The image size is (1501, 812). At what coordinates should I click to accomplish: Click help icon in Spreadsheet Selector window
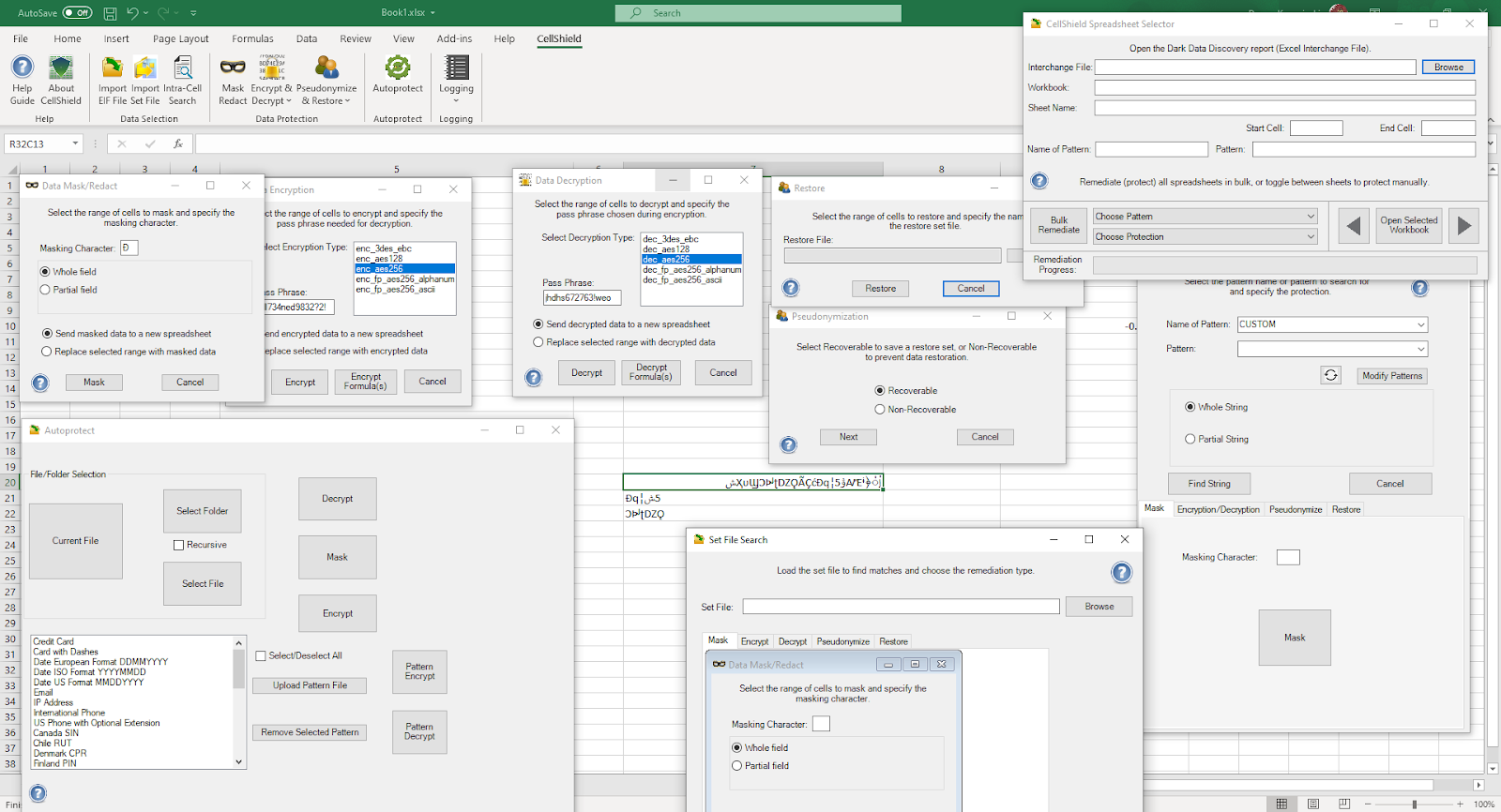click(x=1039, y=181)
